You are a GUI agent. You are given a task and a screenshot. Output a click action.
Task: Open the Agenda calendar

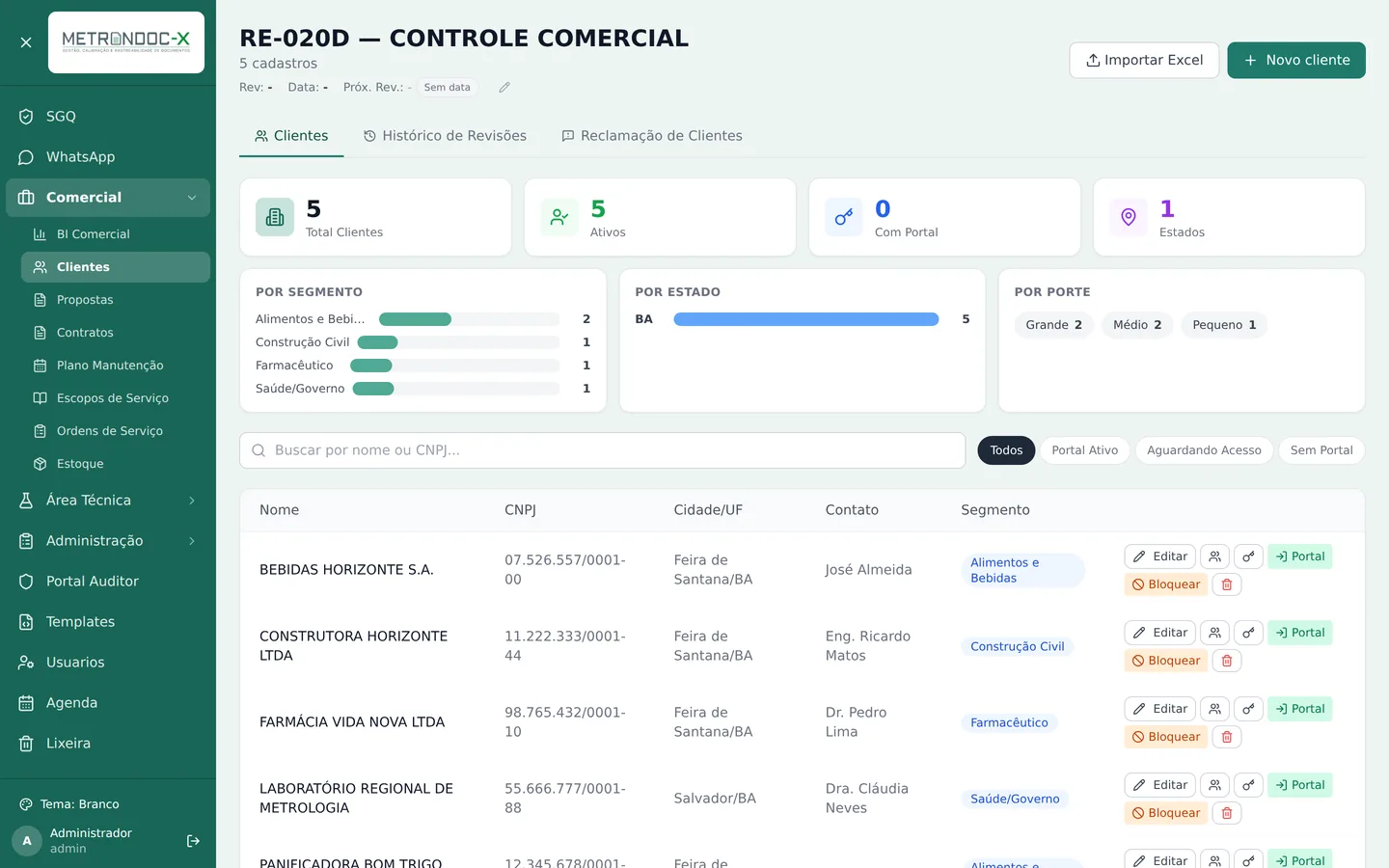pos(108,703)
